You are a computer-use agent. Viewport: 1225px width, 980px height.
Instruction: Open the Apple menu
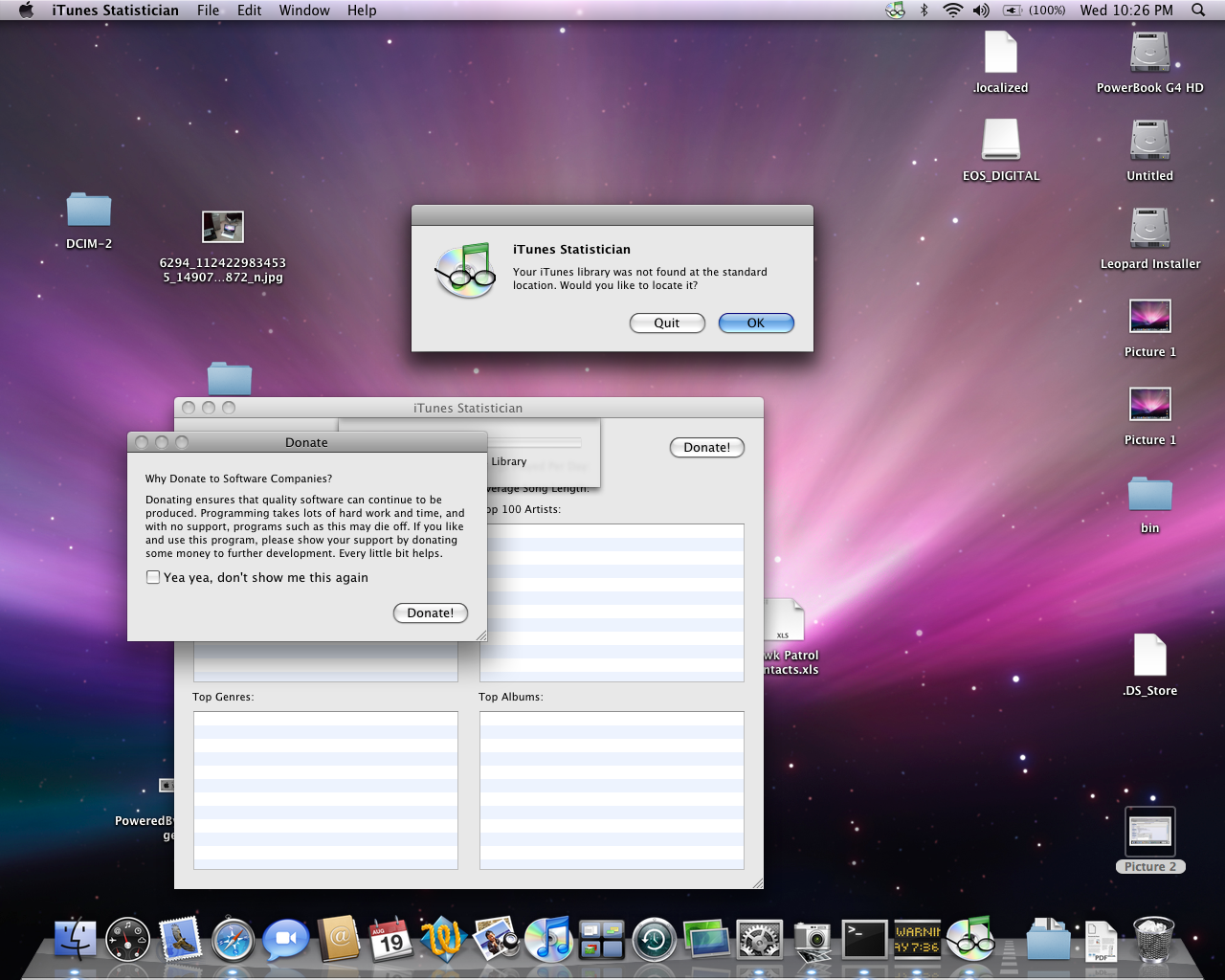pyautogui.click(x=26, y=11)
